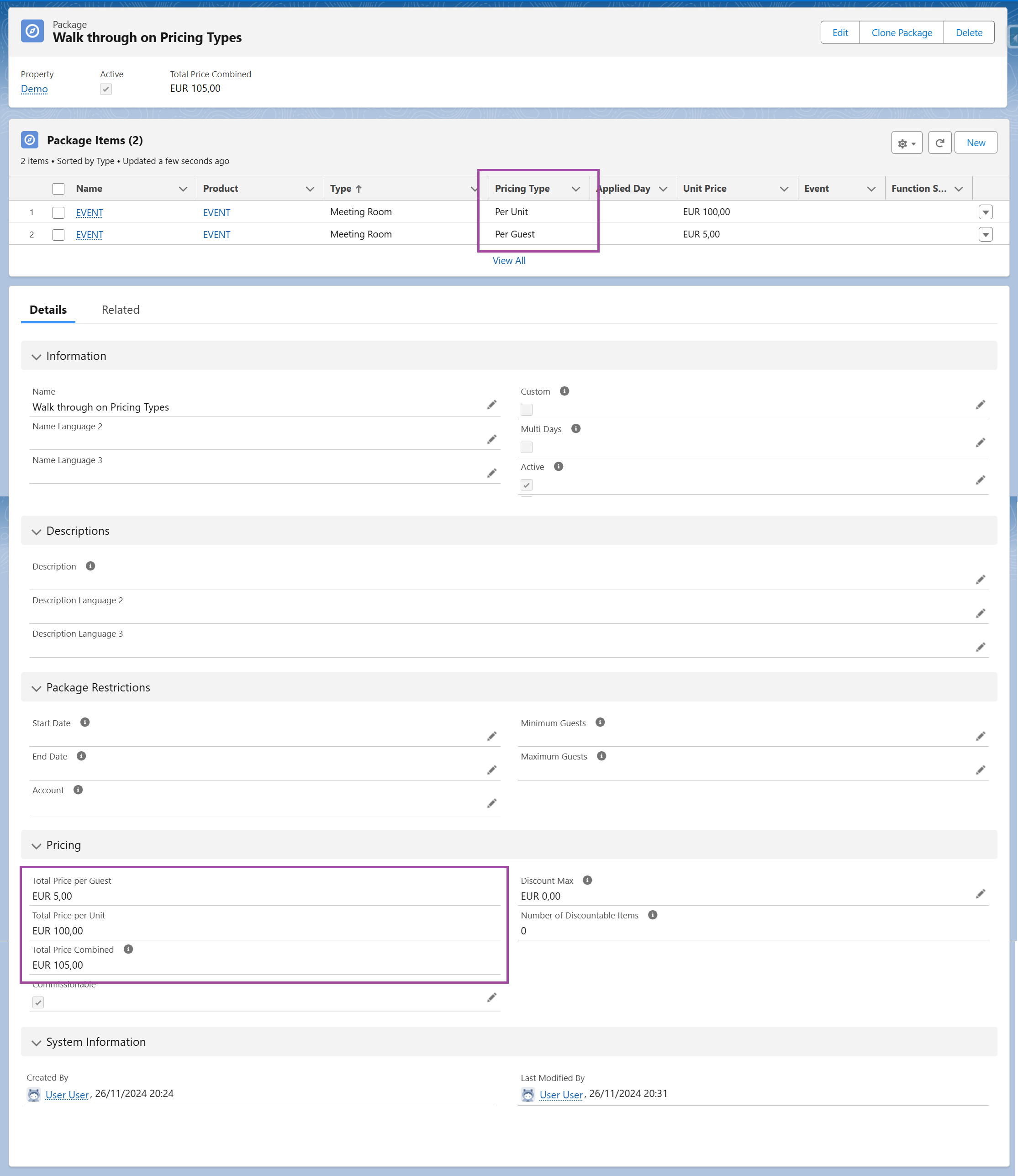The image size is (1018, 1176).
Task: Click the Package record icon in header
Action: pos(32,31)
